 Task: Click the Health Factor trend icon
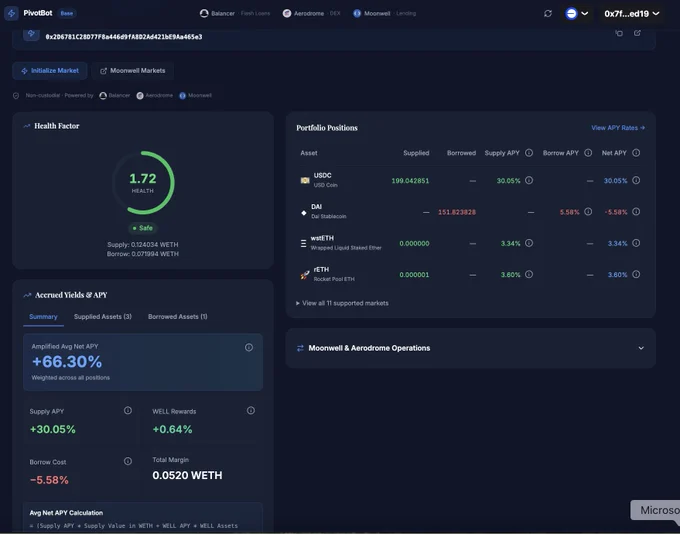point(27,126)
